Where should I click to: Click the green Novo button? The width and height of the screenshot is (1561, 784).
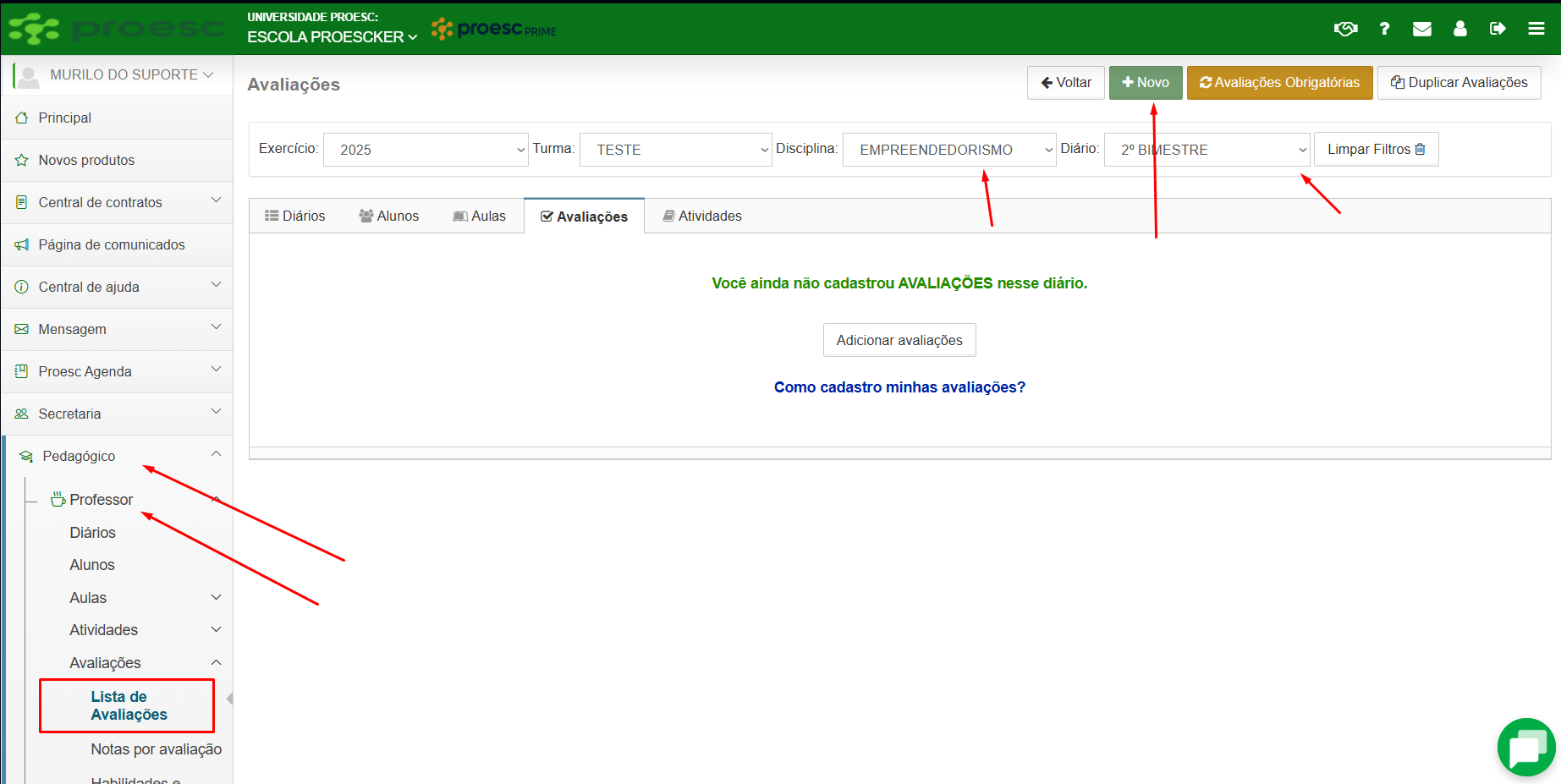pyautogui.click(x=1146, y=83)
